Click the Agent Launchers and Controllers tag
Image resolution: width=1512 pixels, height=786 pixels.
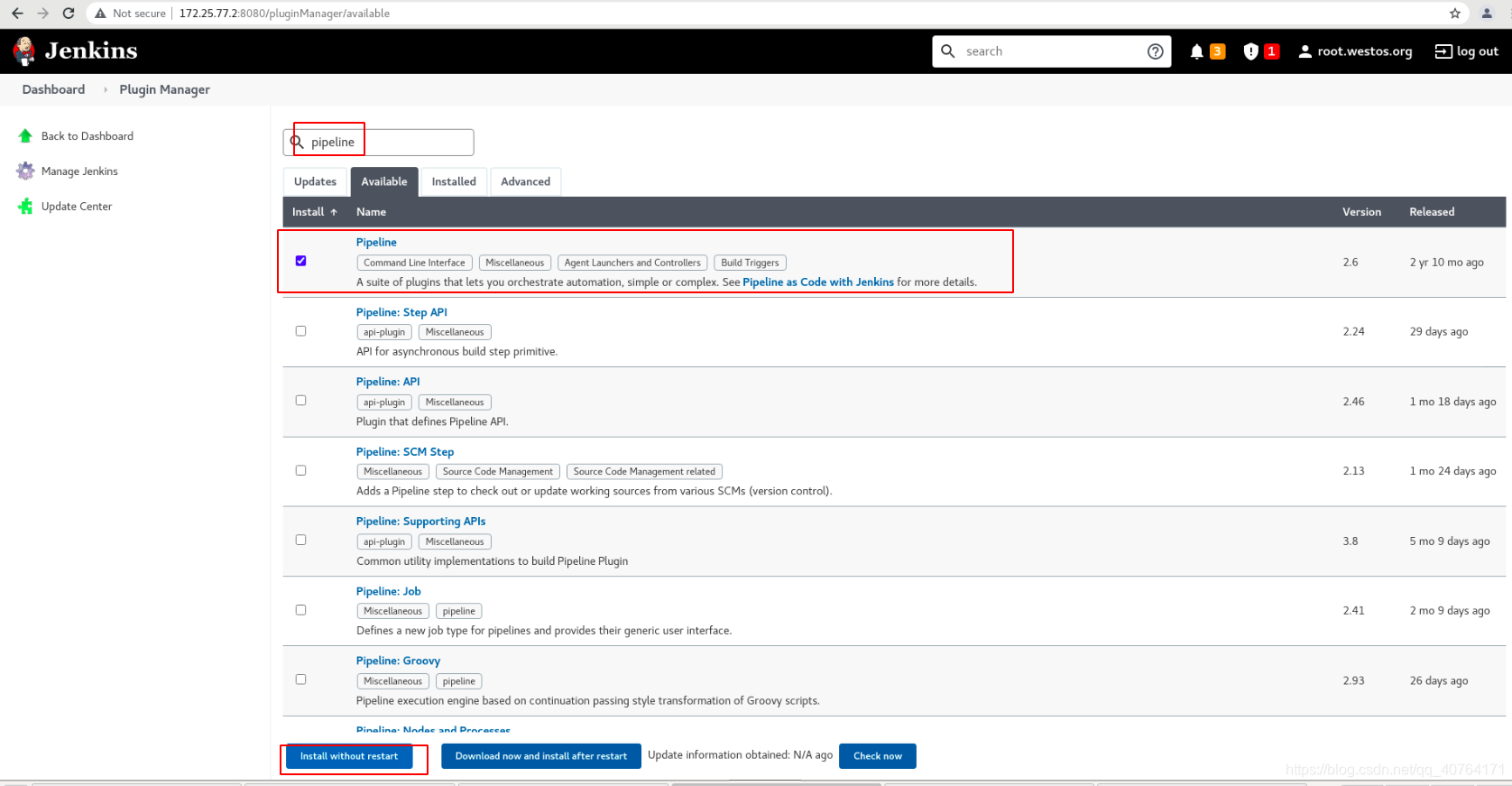(632, 263)
